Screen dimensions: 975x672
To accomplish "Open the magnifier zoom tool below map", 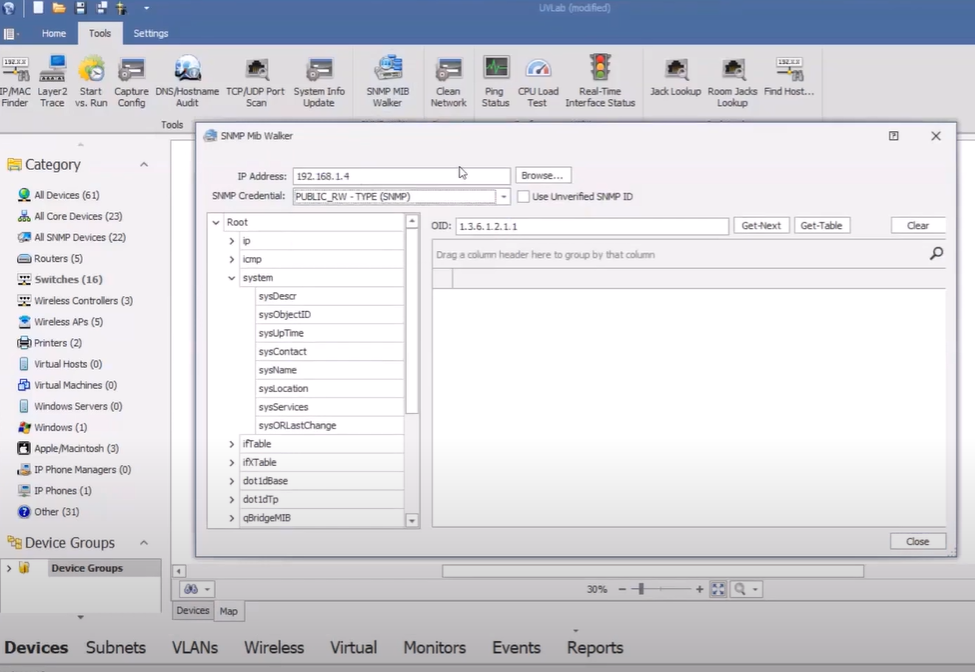I will pyautogui.click(x=740, y=589).
